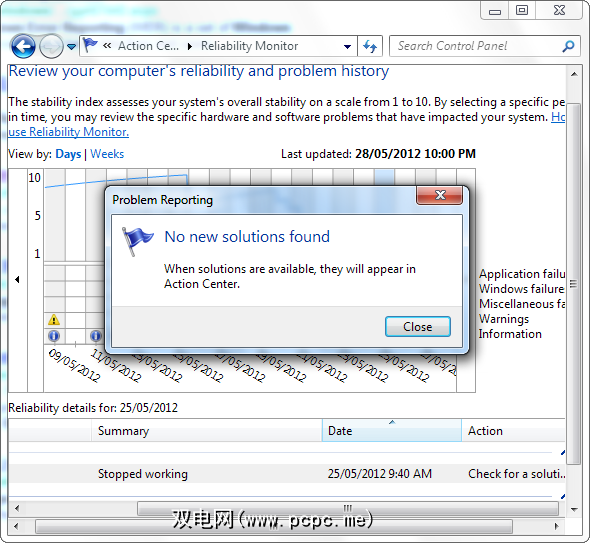This screenshot has height=543, width=590.
Task: Sort by the Date column header
Action: click(x=392, y=430)
